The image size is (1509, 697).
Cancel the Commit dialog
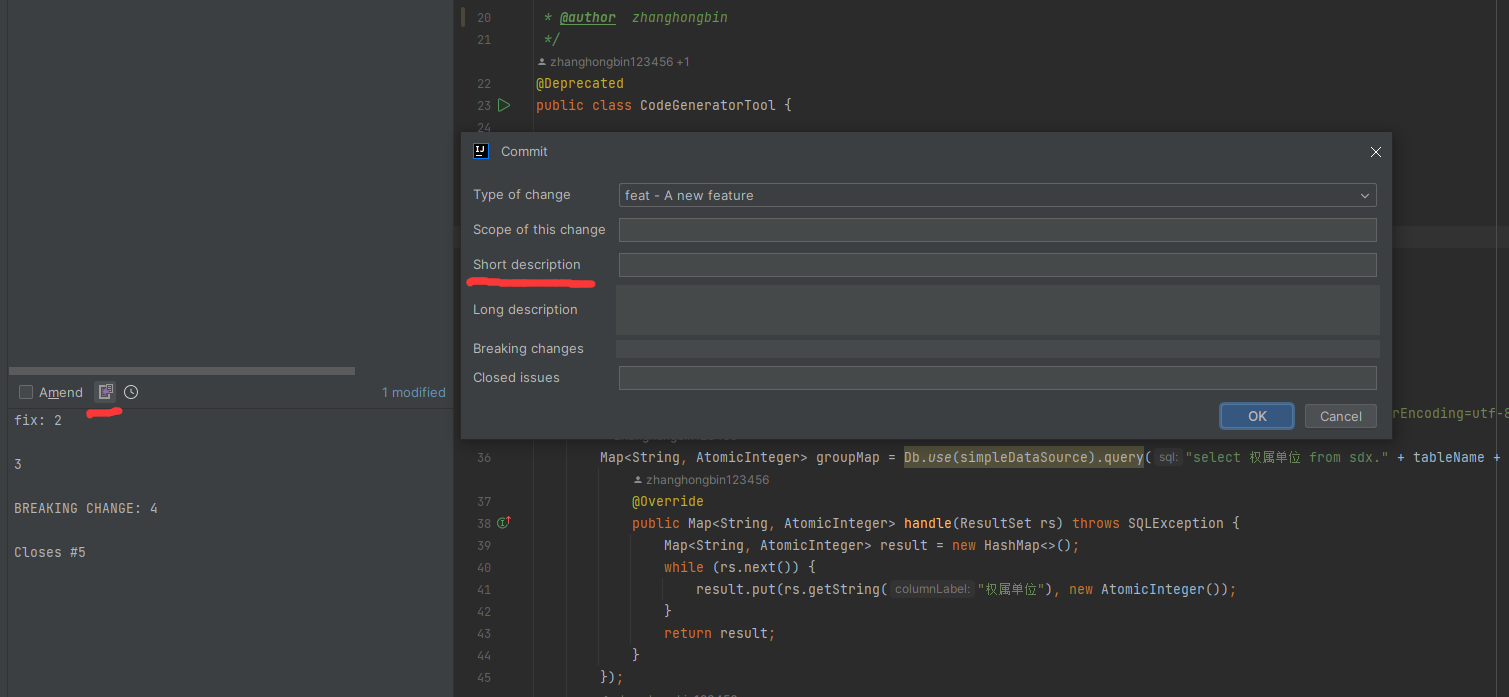point(1340,416)
